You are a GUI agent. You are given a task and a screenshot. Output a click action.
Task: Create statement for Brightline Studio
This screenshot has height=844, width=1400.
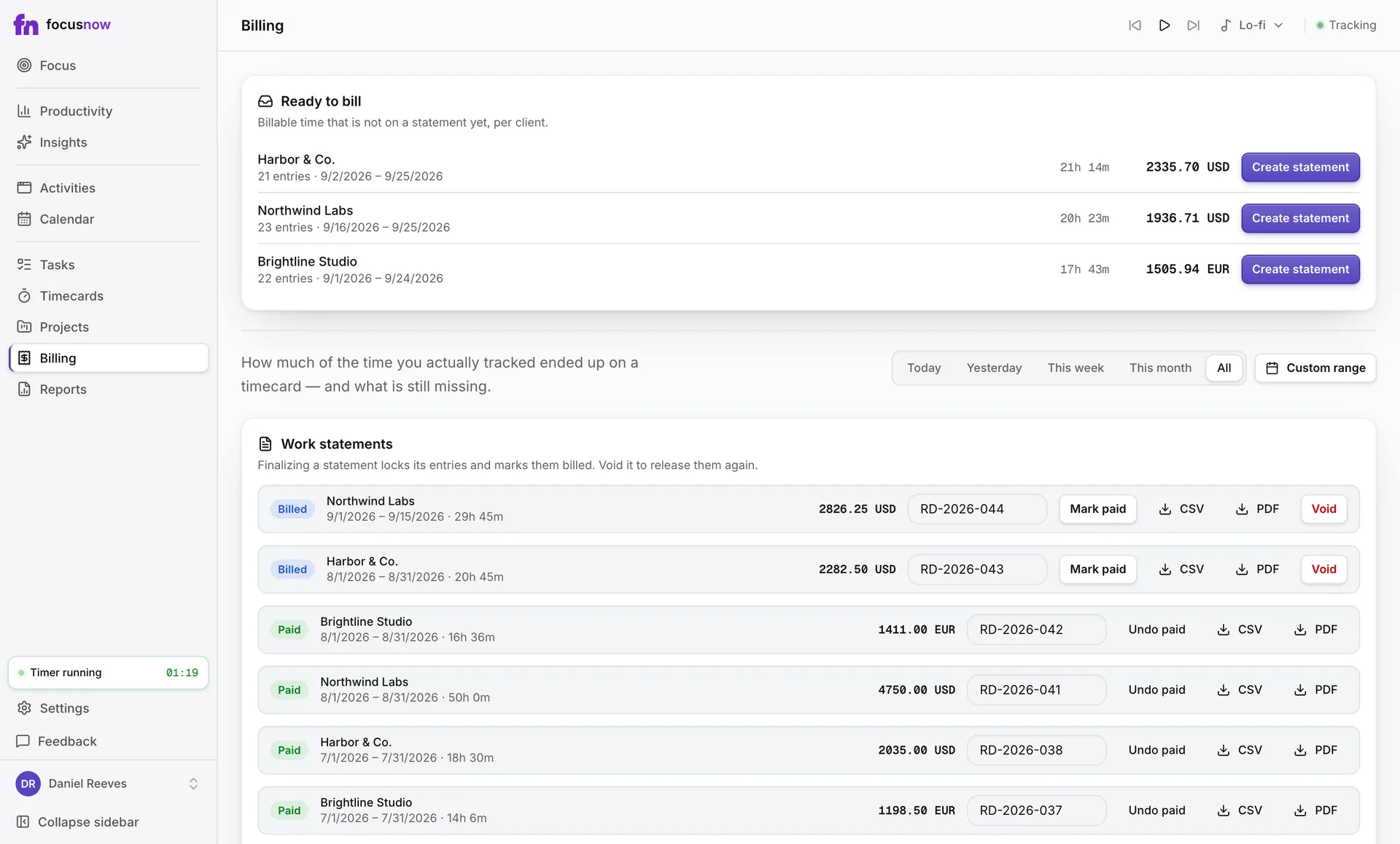(1300, 269)
